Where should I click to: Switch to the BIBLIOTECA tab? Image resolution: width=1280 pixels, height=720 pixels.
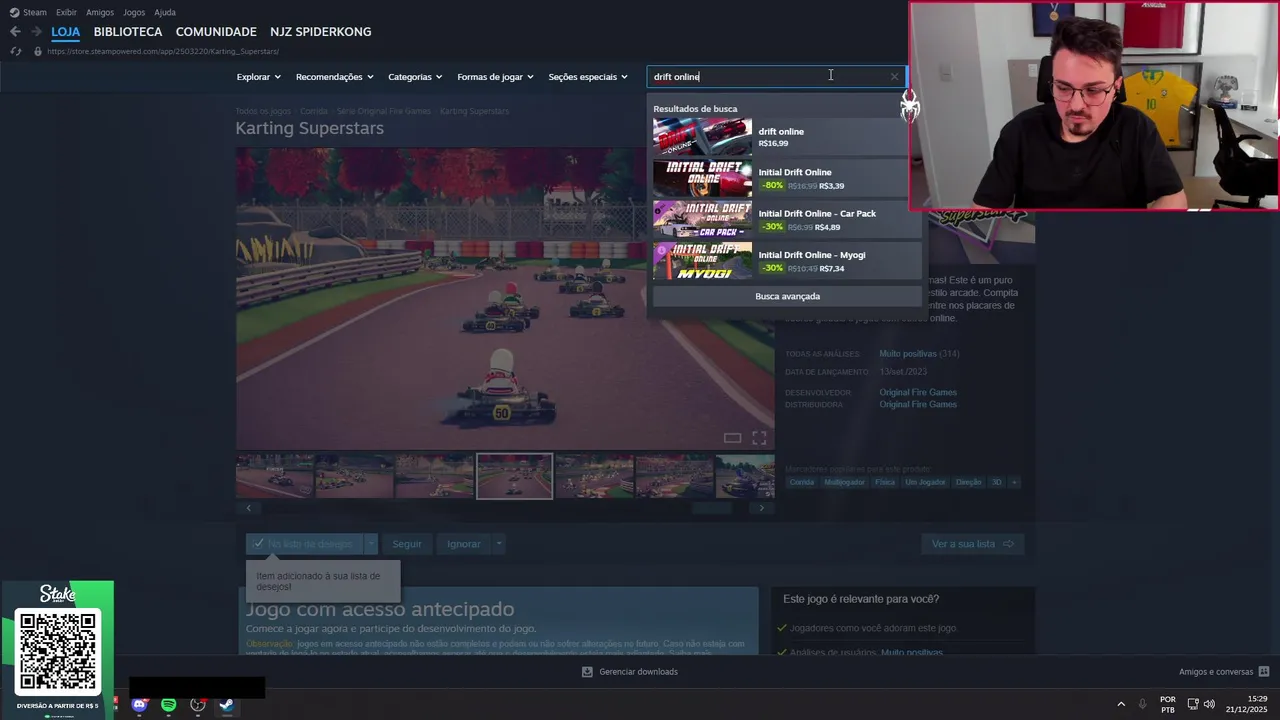click(128, 32)
